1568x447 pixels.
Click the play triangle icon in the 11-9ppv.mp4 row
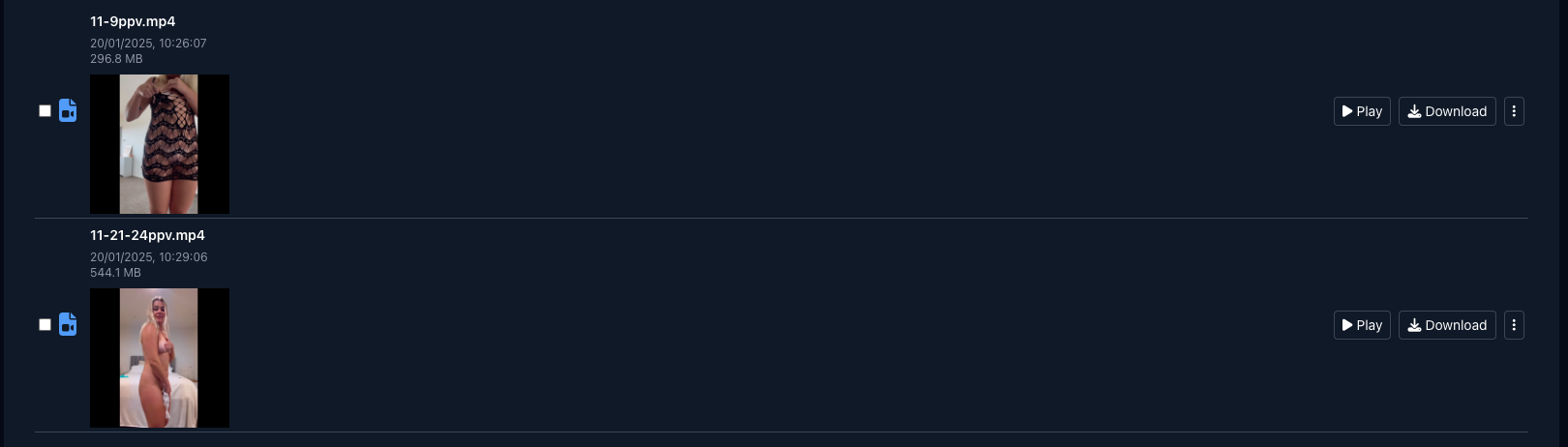1347,111
